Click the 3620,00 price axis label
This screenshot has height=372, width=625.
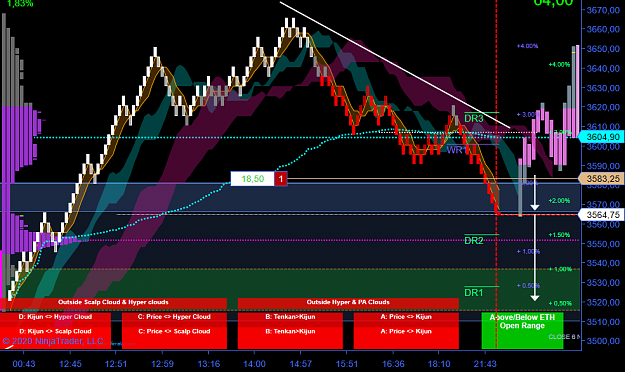tap(603, 107)
